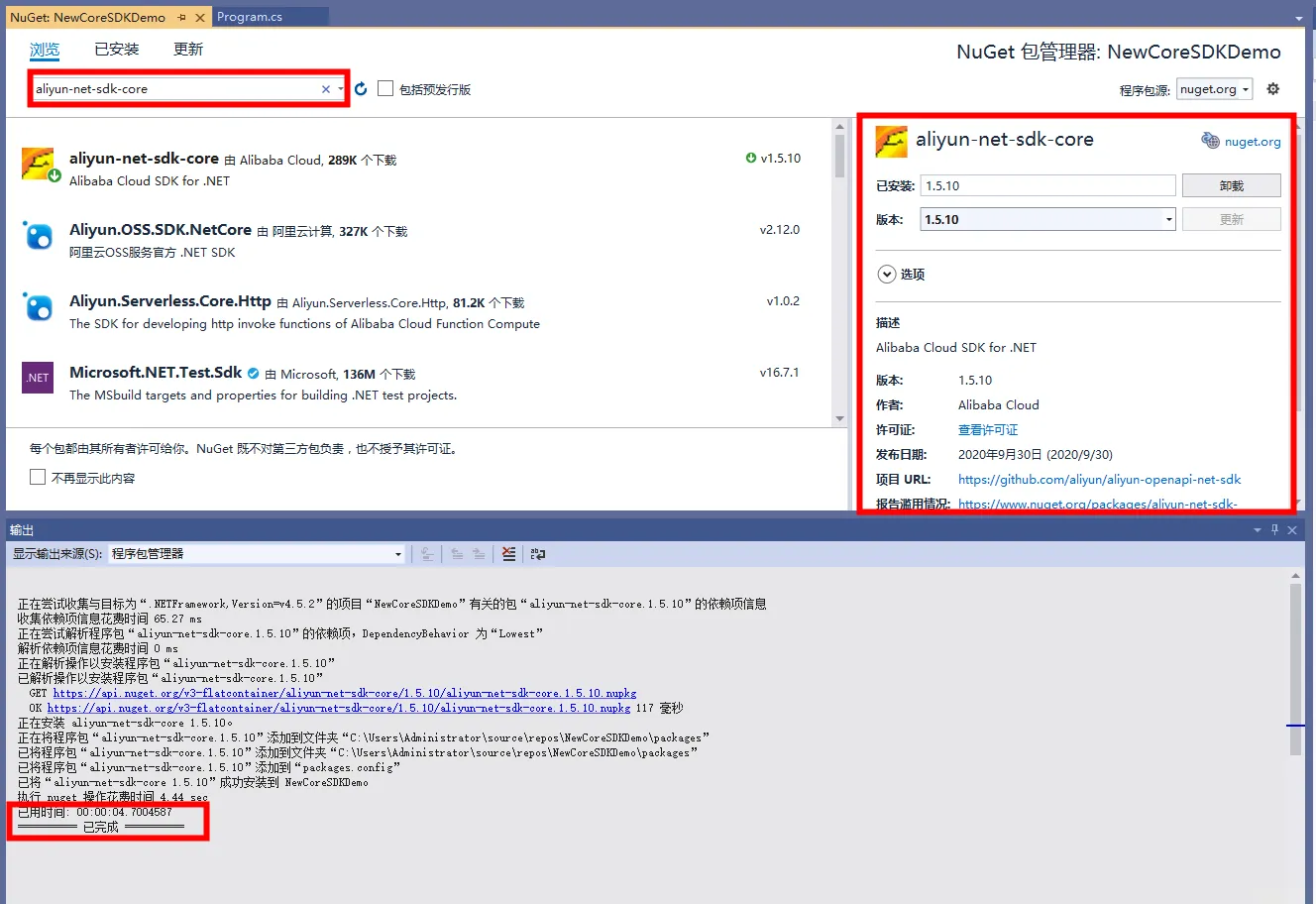Open the show output from dropdown

tap(257, 554)
